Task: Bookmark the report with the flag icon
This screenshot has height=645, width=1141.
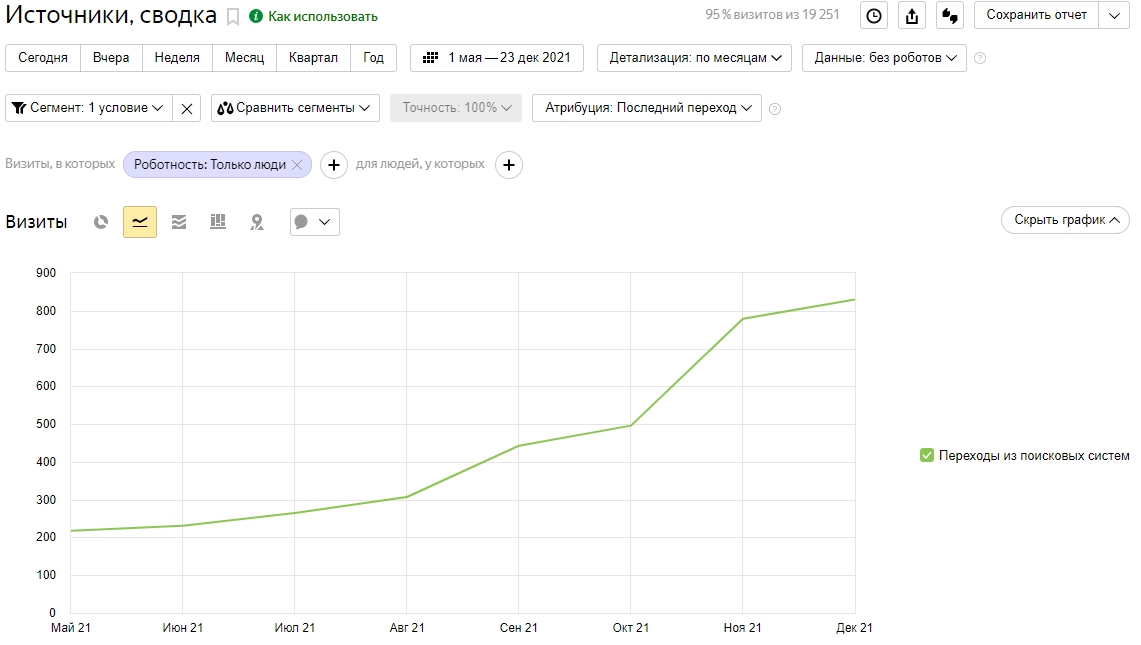Action: pyautogui.click(x=233, y=17)
